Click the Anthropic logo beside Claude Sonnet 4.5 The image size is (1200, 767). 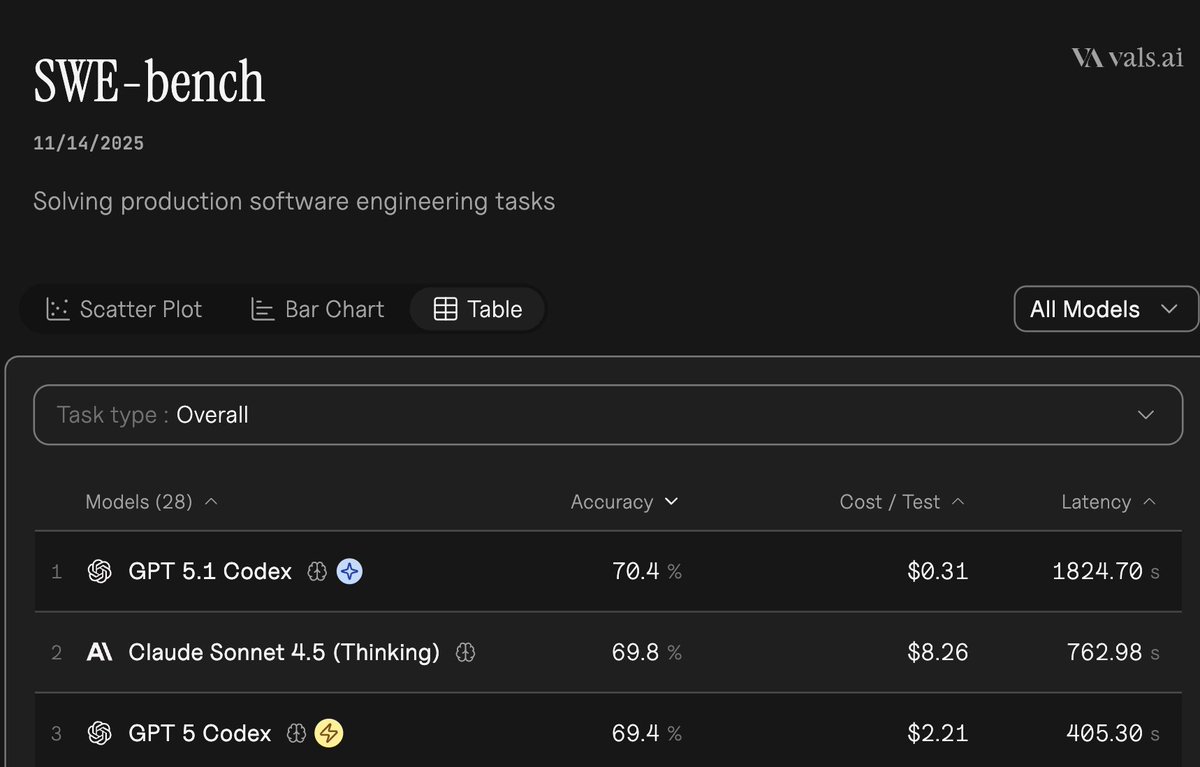click(99, 652)
